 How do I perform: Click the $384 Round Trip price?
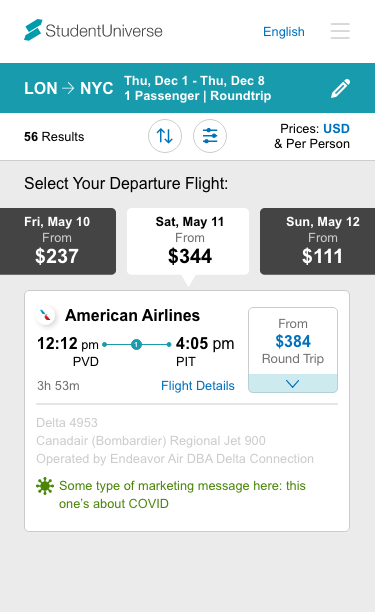tap(293, 341)
